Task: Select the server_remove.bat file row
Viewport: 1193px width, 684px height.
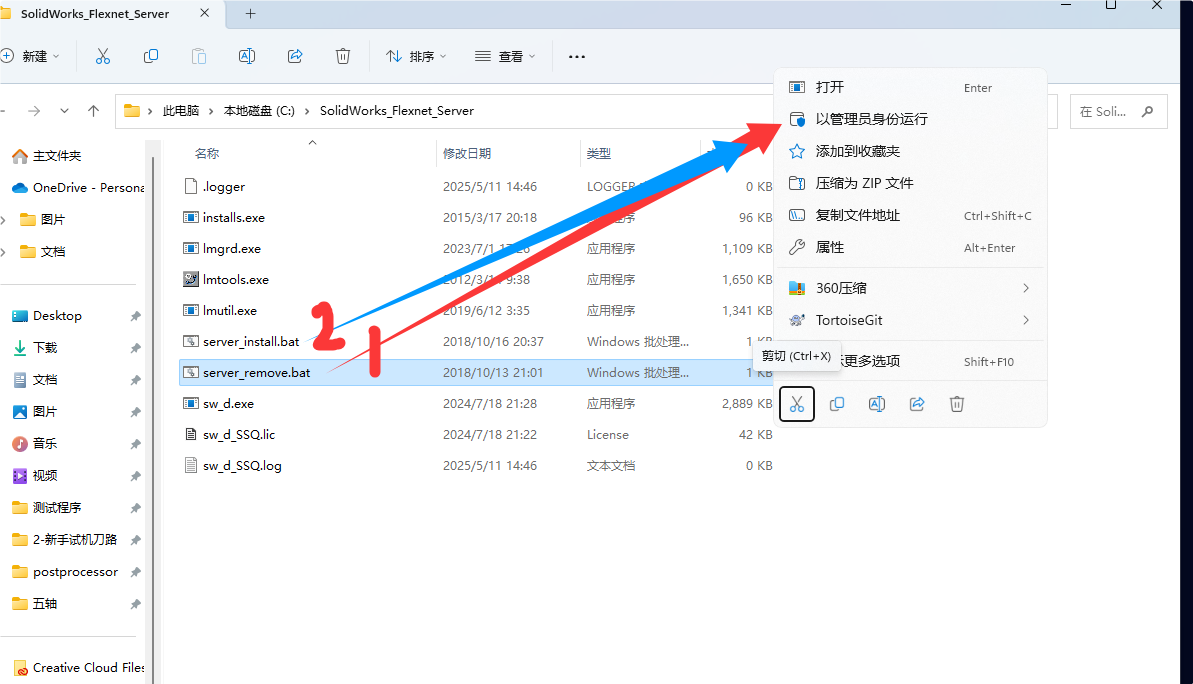Action: pos(476,373)
